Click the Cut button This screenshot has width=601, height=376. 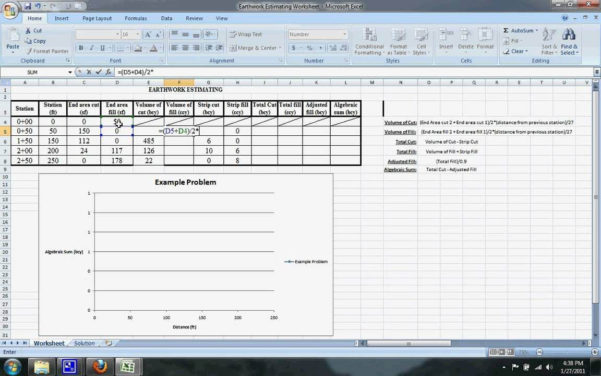coord(34,31)
